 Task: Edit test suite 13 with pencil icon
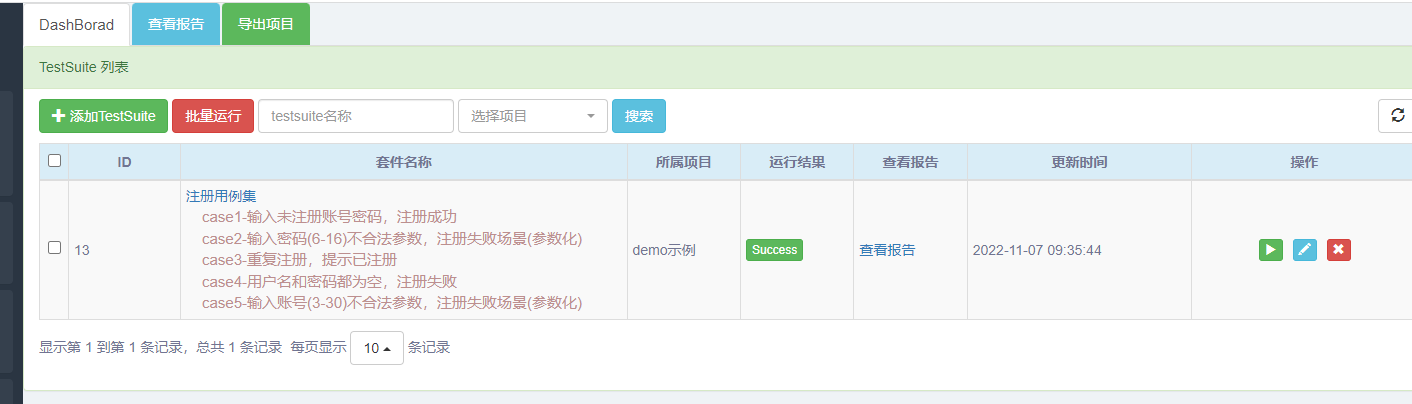tap(1304, 250)
